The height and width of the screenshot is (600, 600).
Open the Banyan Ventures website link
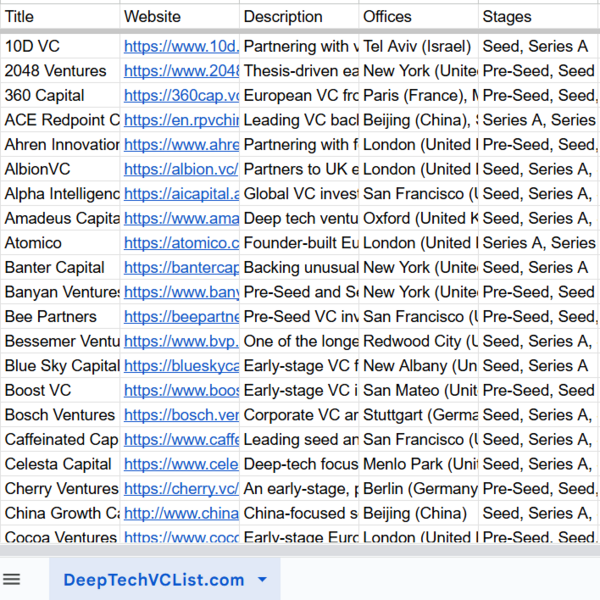[181, 292]
